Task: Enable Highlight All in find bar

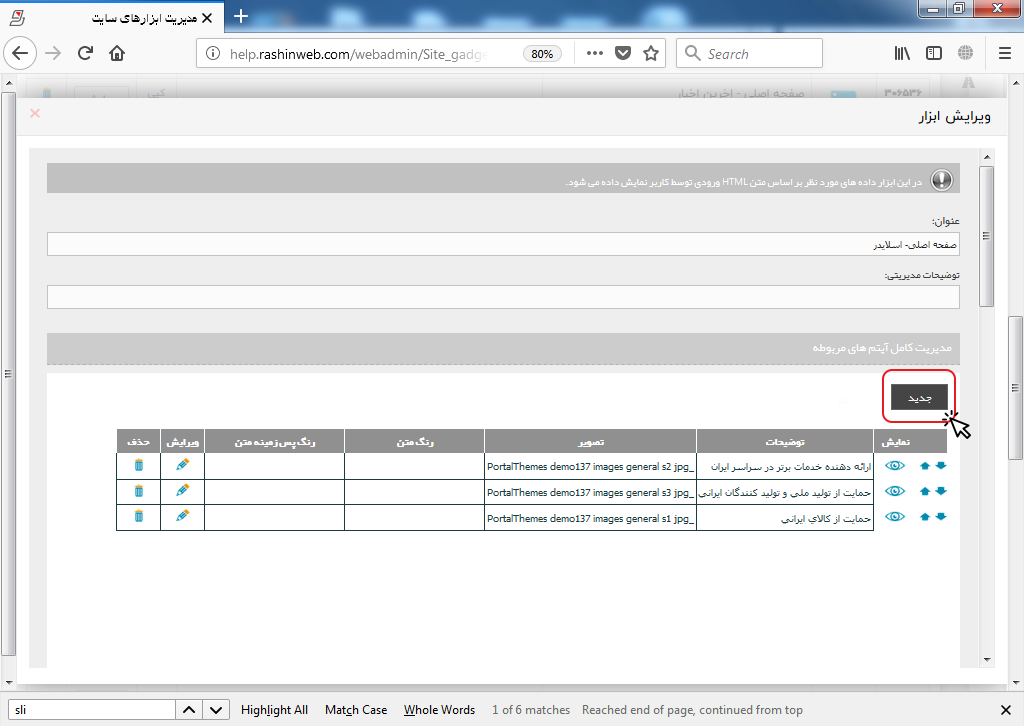Action: click(274, 710)
